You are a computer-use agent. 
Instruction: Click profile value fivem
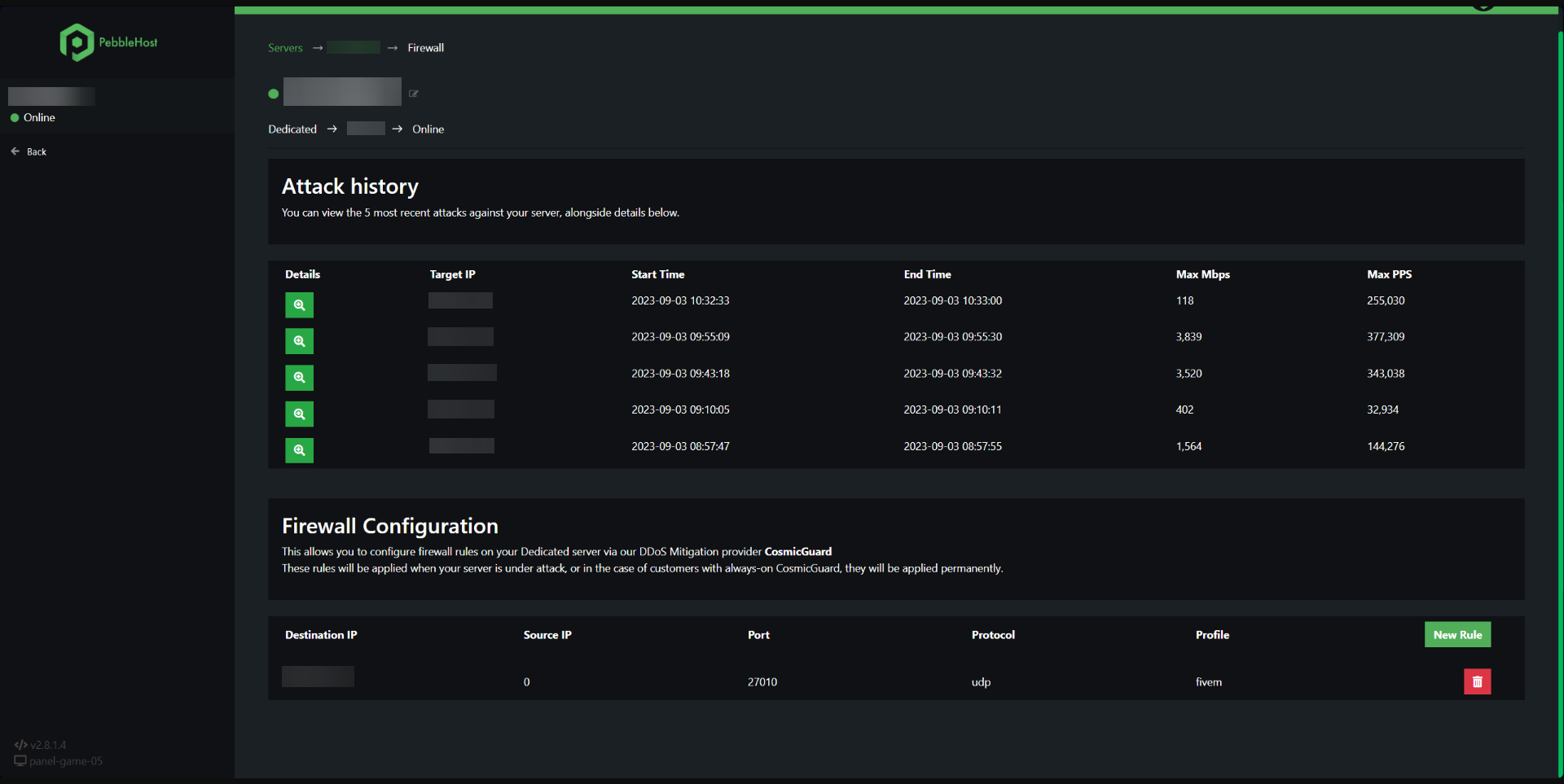pyautogui.click(x=1208, y=682)
